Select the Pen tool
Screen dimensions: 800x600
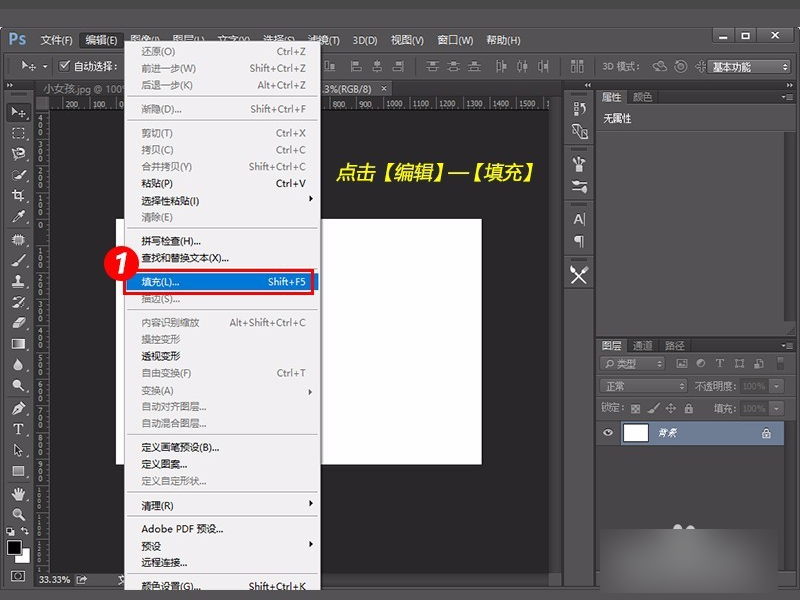pos(18,408)
